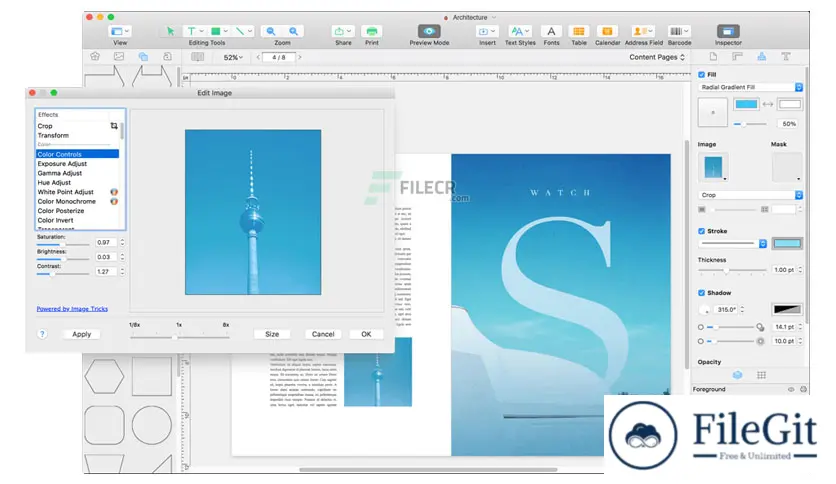Go to the previous page arrow

(x=258, y=57)
